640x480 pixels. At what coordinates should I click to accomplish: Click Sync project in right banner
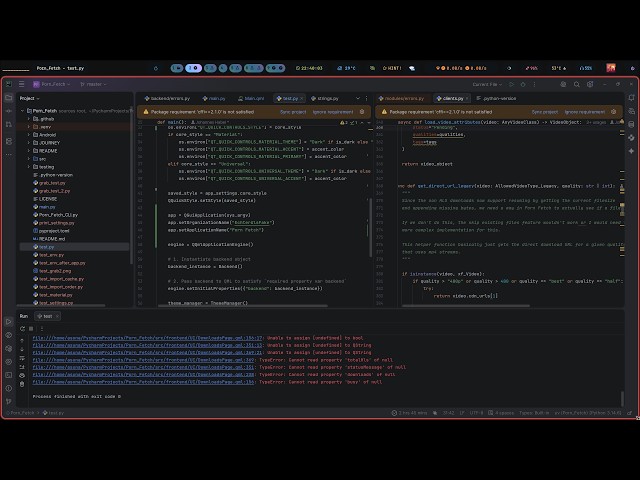pos(544,112)
